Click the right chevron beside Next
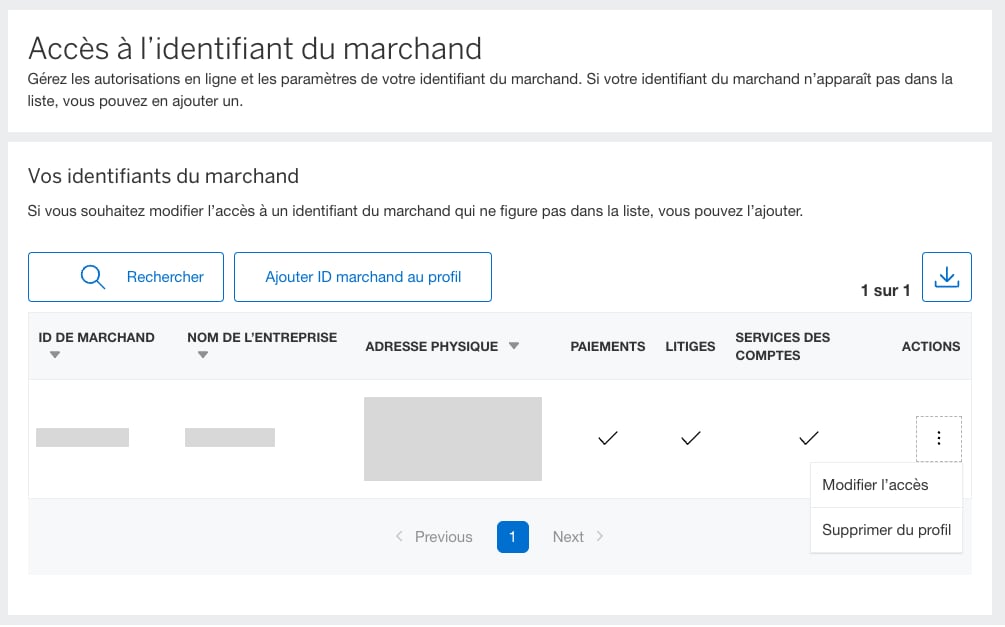Viewport: 1005px width, 627px height. (602, 537)
